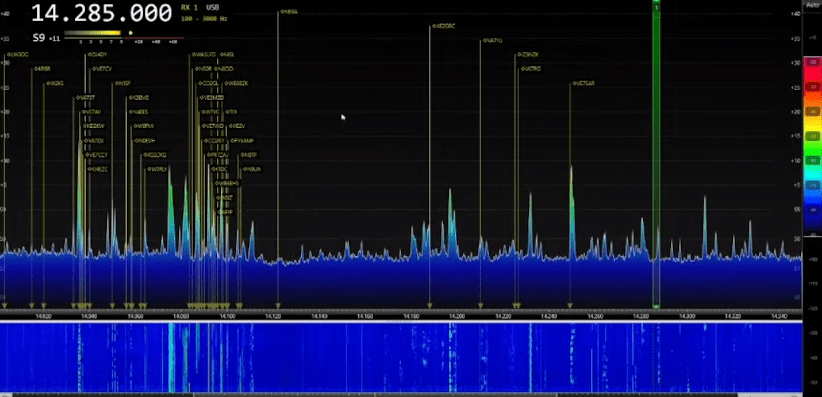
Task: Click the XE2ORC spot label
Action: tap(444, 26)
